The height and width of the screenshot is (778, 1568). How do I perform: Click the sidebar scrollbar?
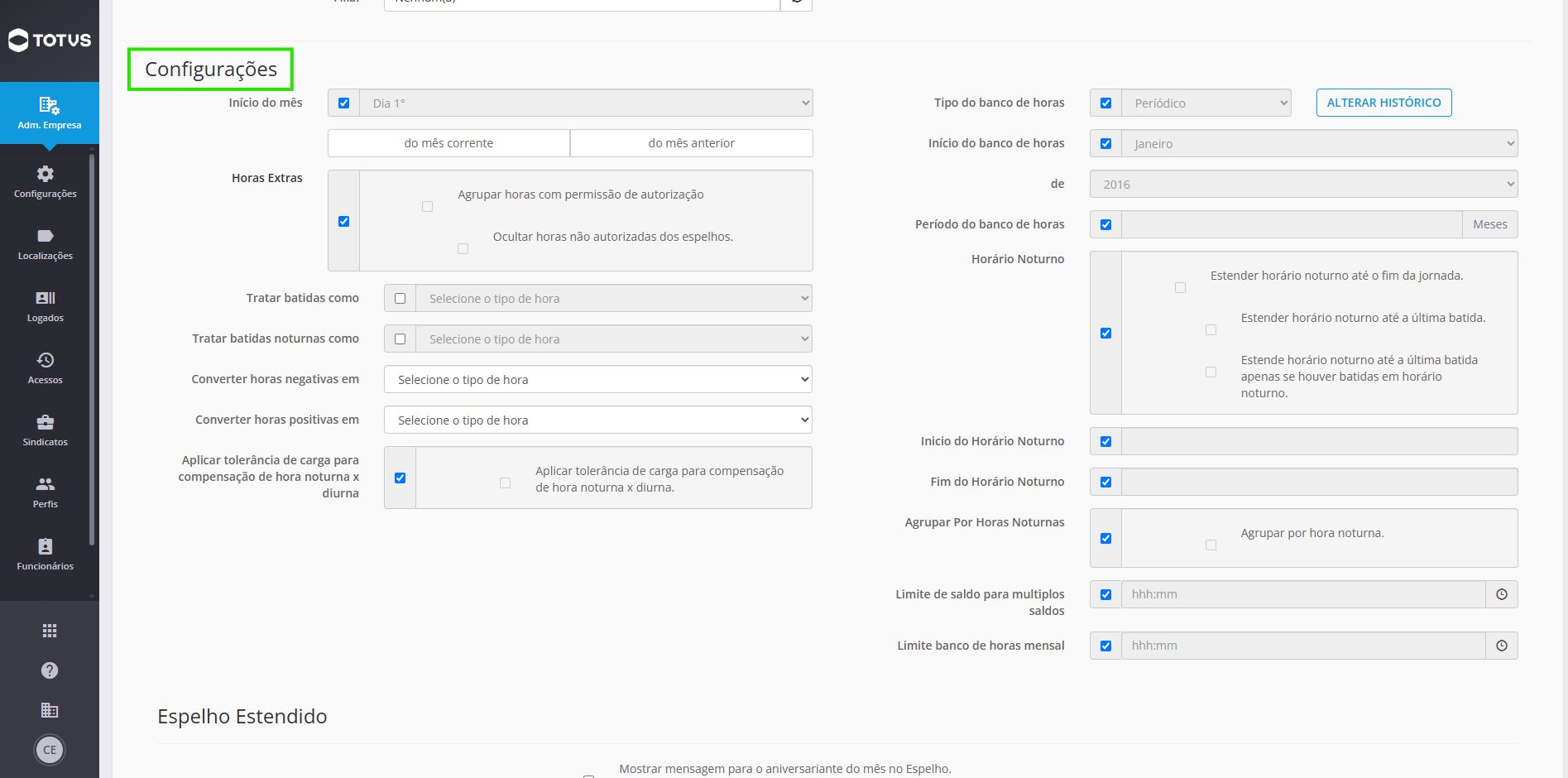92,349
